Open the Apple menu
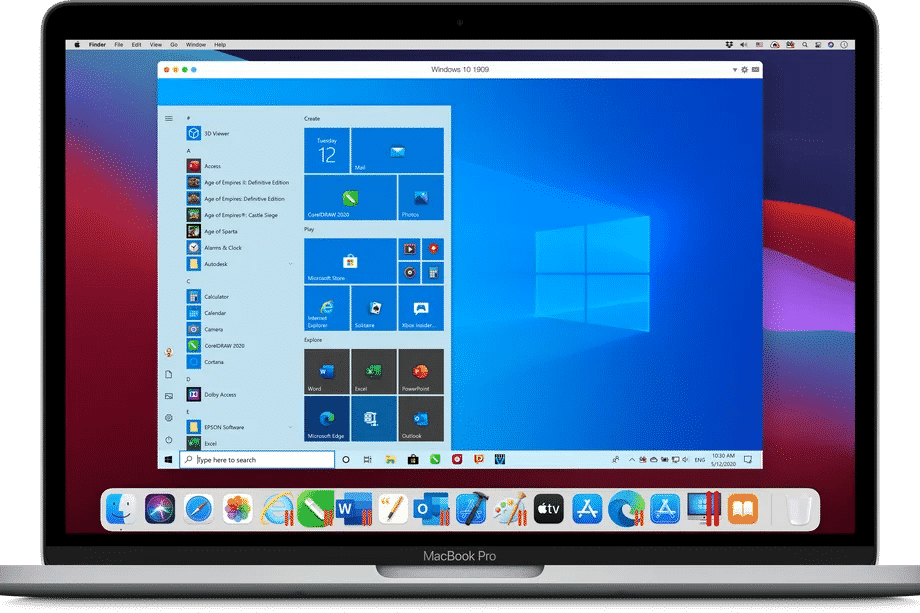 click(77, 45)
